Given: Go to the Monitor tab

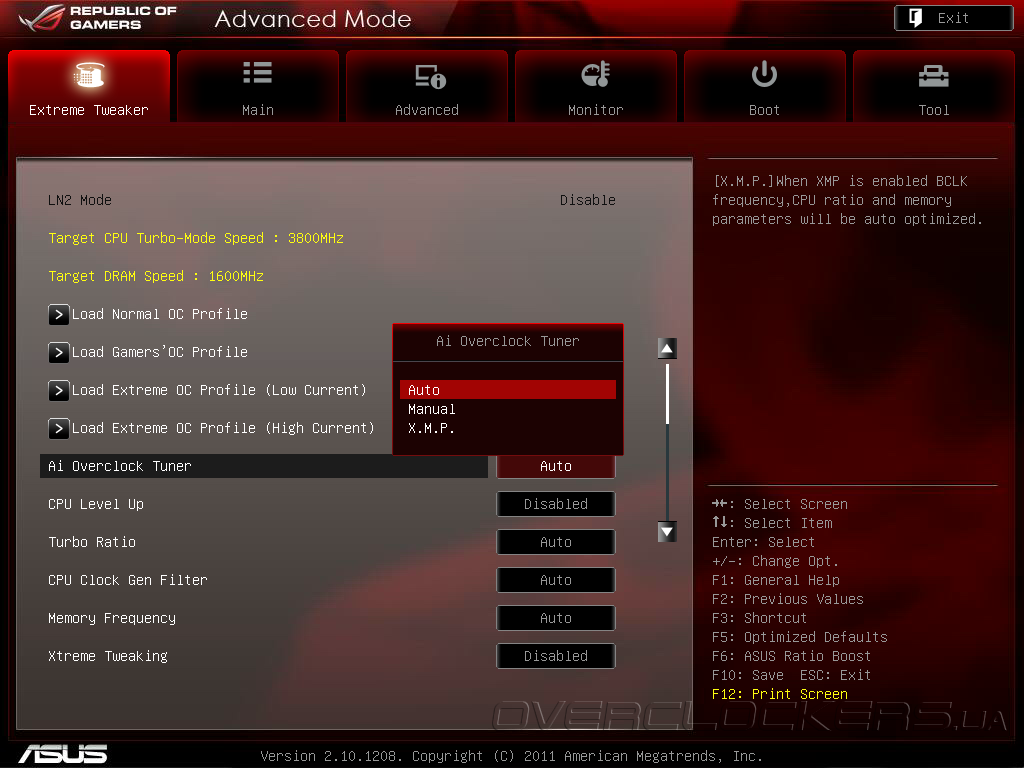Looking at the screenshot, I should [596, 86].
